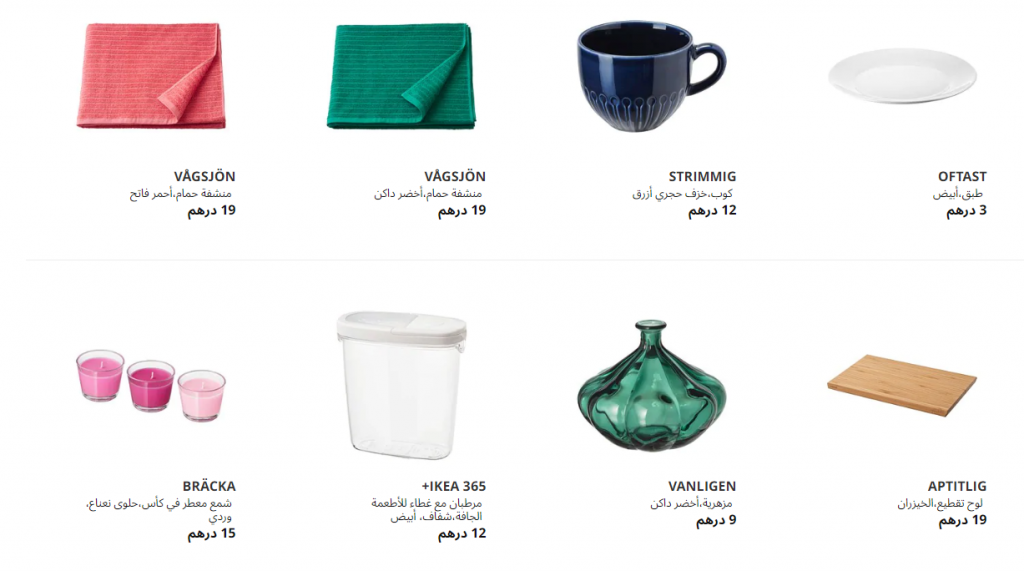Click the OFTAST product name
This screenshot has width=1024, height=571.
962,176
